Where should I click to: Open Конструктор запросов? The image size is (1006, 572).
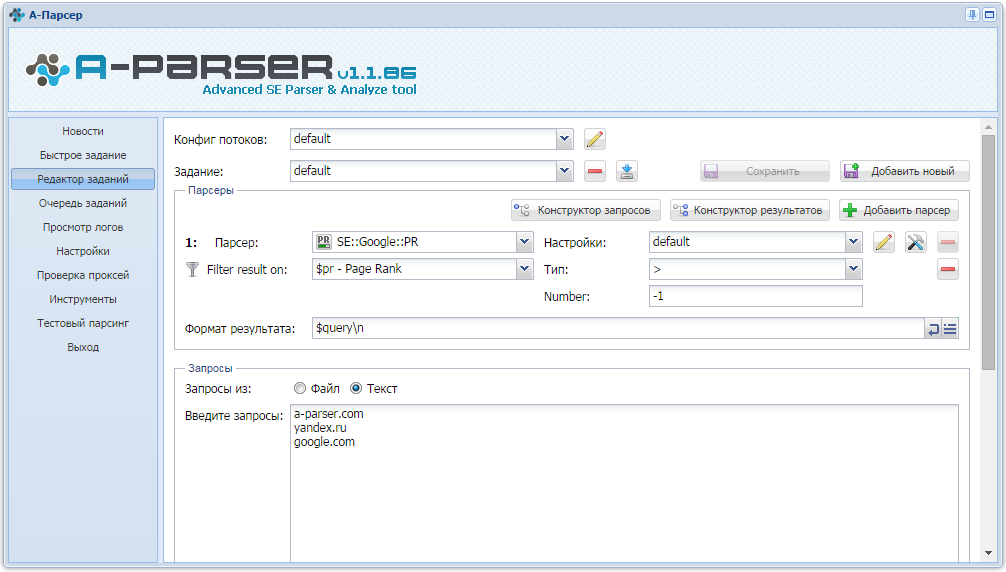(586, 210)
